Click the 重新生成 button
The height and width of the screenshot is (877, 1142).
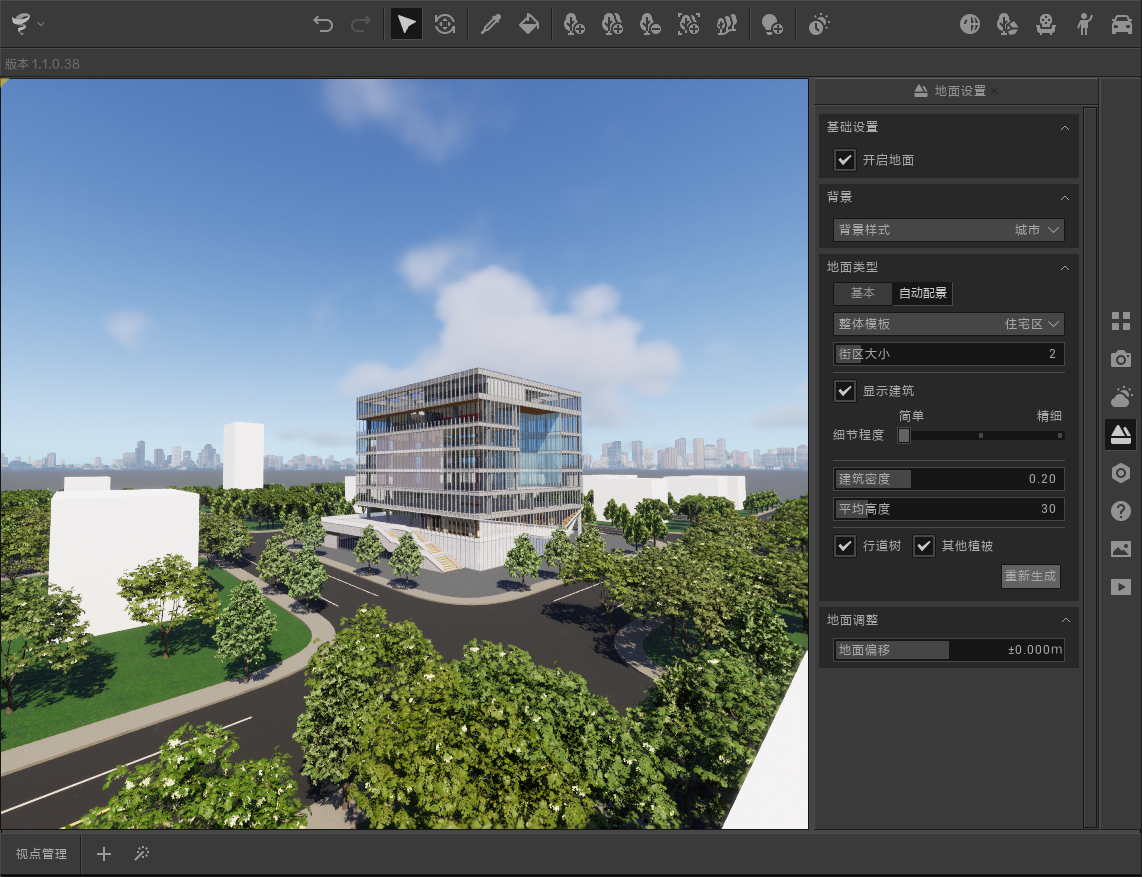pyautogui.click(x=1030, y=576)
